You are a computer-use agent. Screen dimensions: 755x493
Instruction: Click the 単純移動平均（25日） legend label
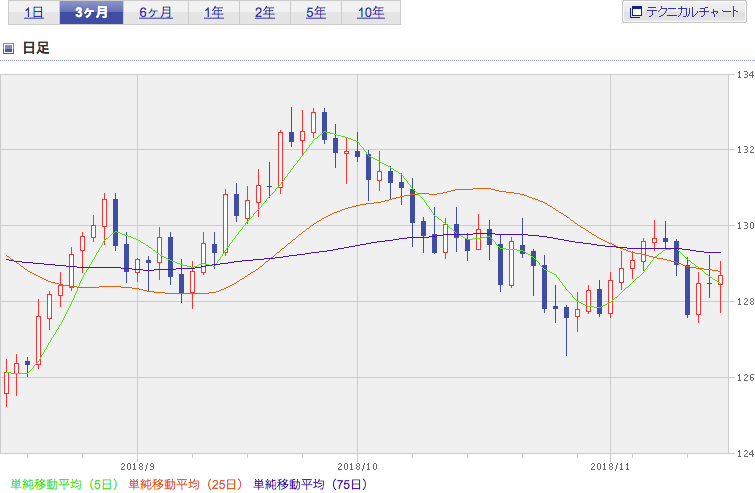click(185, 484)
